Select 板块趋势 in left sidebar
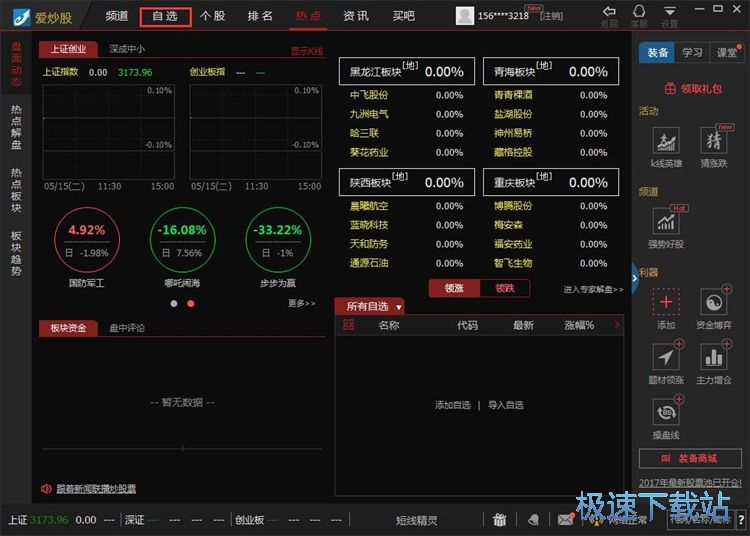The width and height of the screenshot is (750, 536). 16,253
